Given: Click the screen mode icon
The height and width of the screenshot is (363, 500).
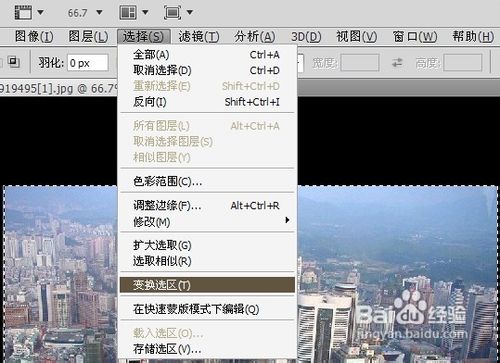Looking at the screenshot, I should (172, 13).
